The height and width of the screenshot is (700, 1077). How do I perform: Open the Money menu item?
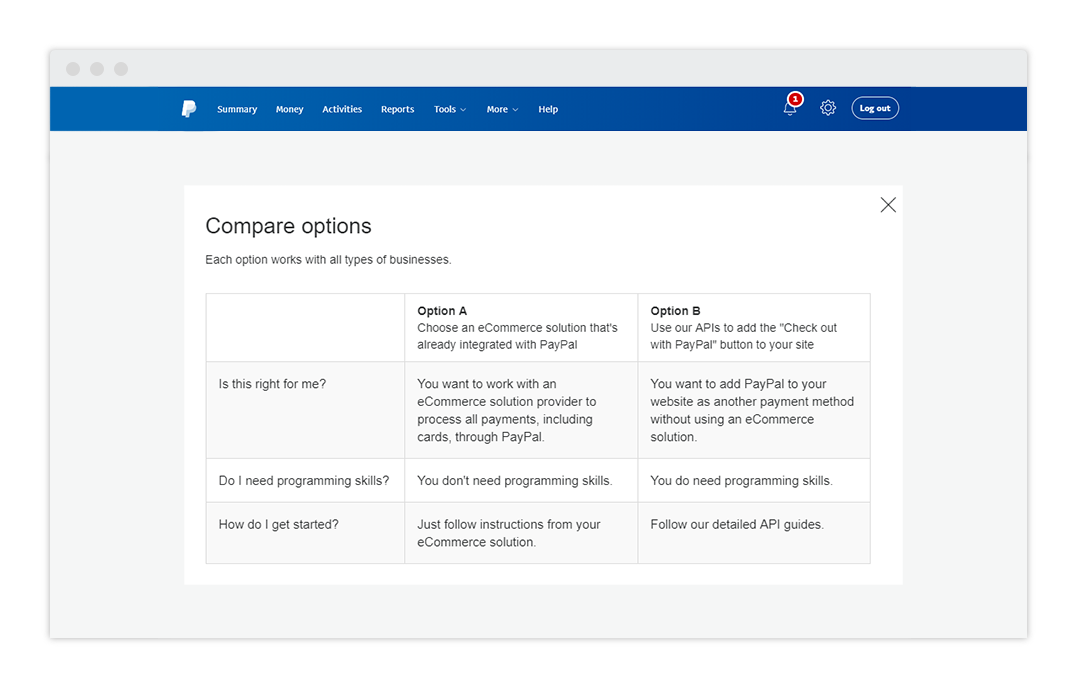click(x=289, y=109)
